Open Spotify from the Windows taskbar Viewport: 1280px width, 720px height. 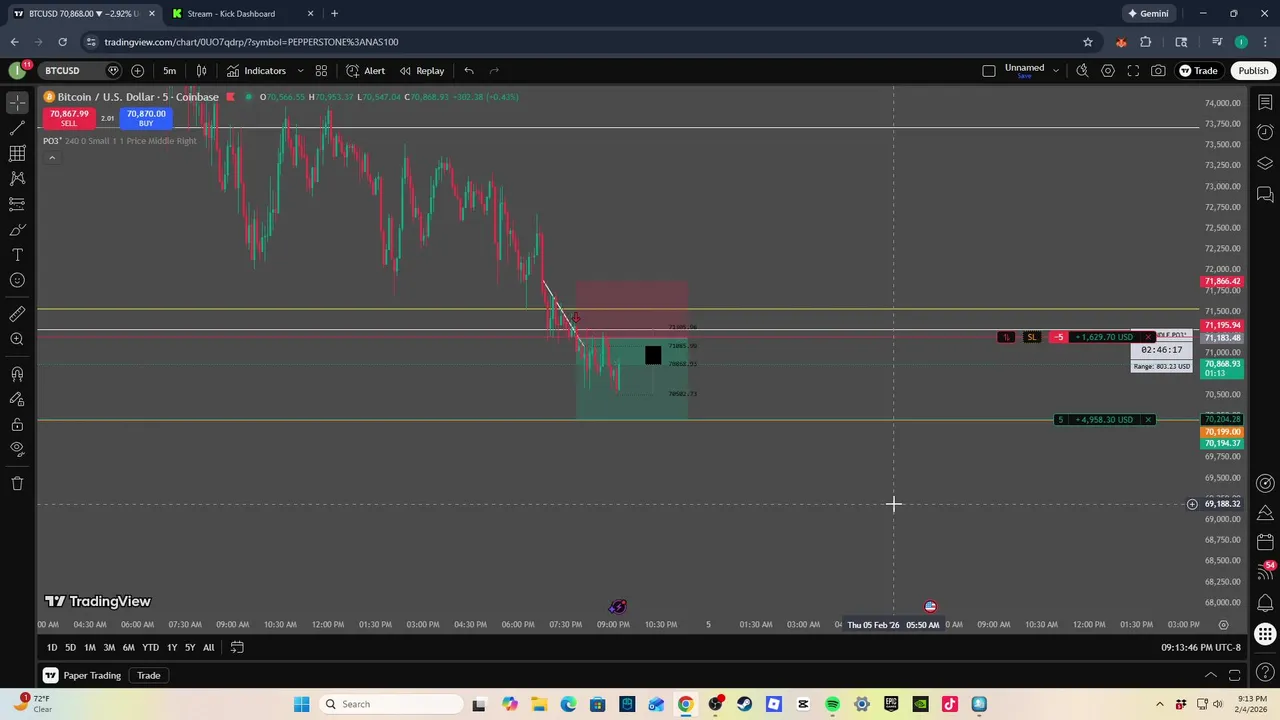point(833,704)
